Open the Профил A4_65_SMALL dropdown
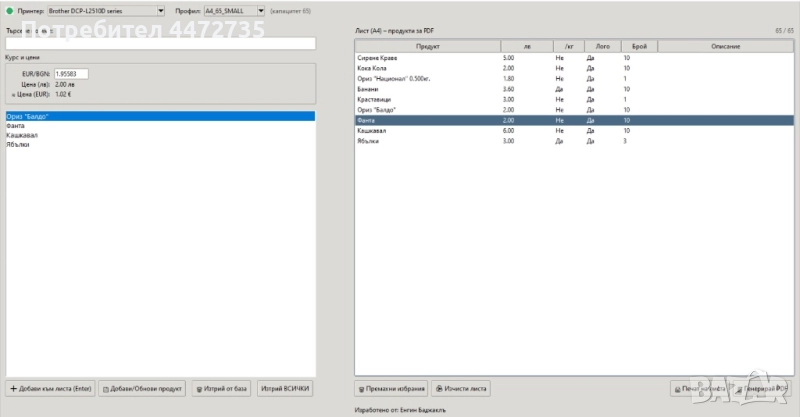Viewport: 800px width, 417px height. [235, 10]
